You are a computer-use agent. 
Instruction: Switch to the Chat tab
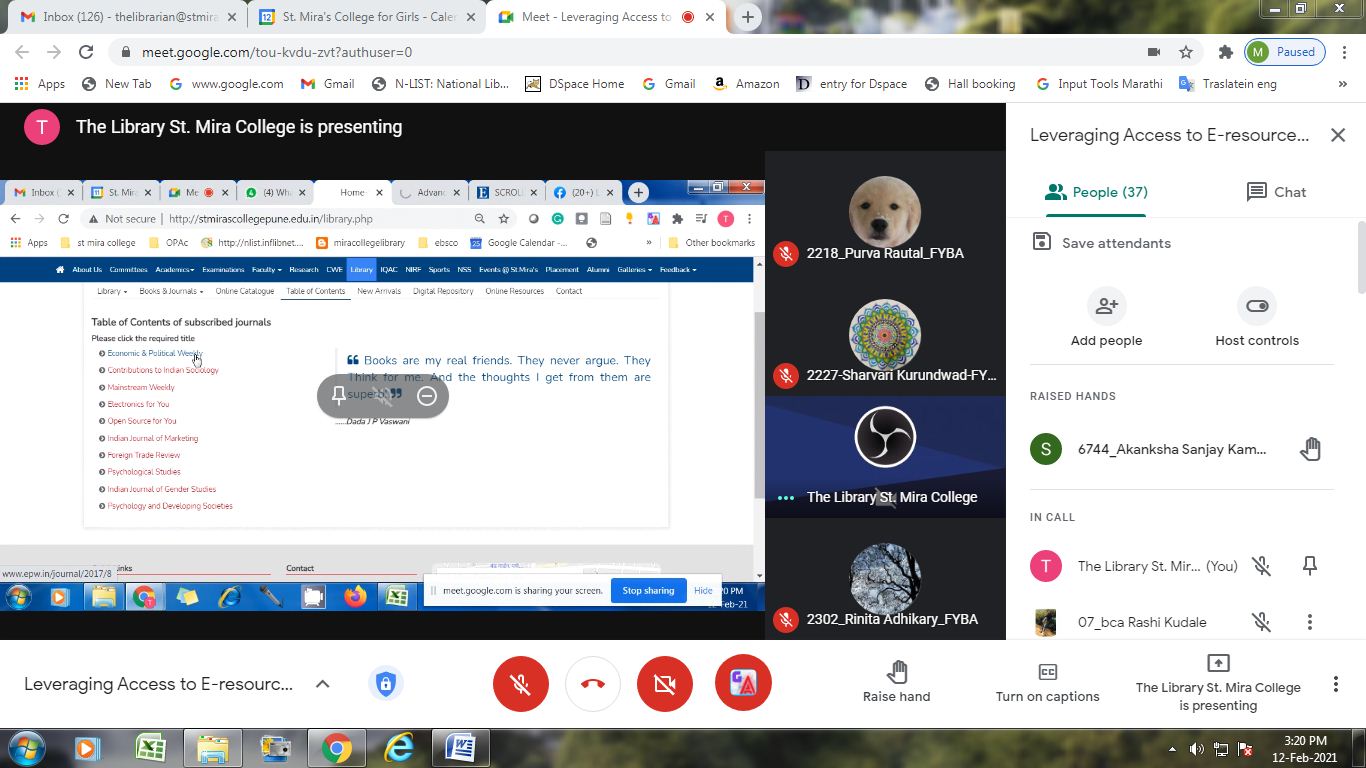pos(1277,192)
